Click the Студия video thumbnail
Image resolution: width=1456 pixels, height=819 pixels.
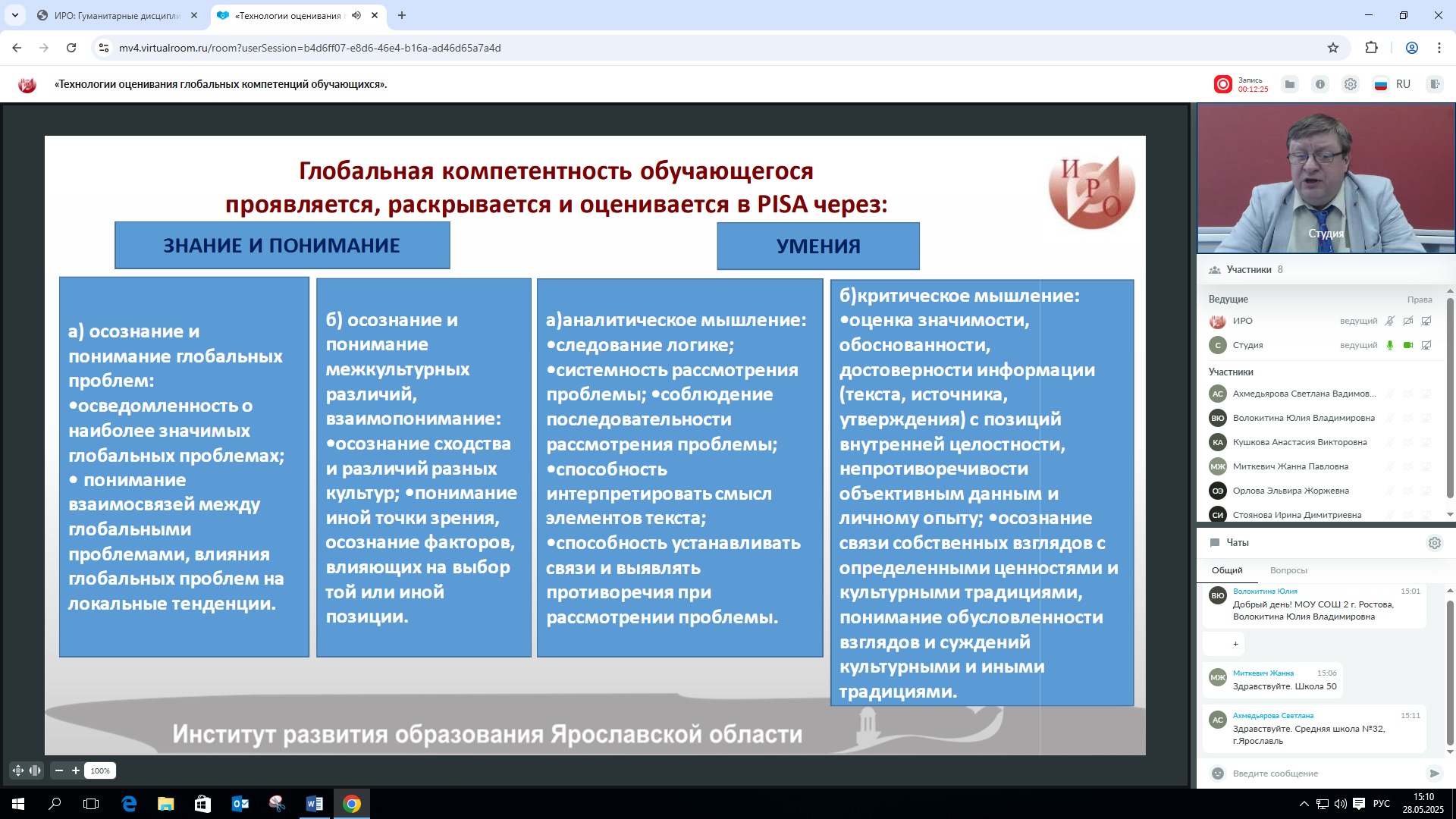[1326, 178]
